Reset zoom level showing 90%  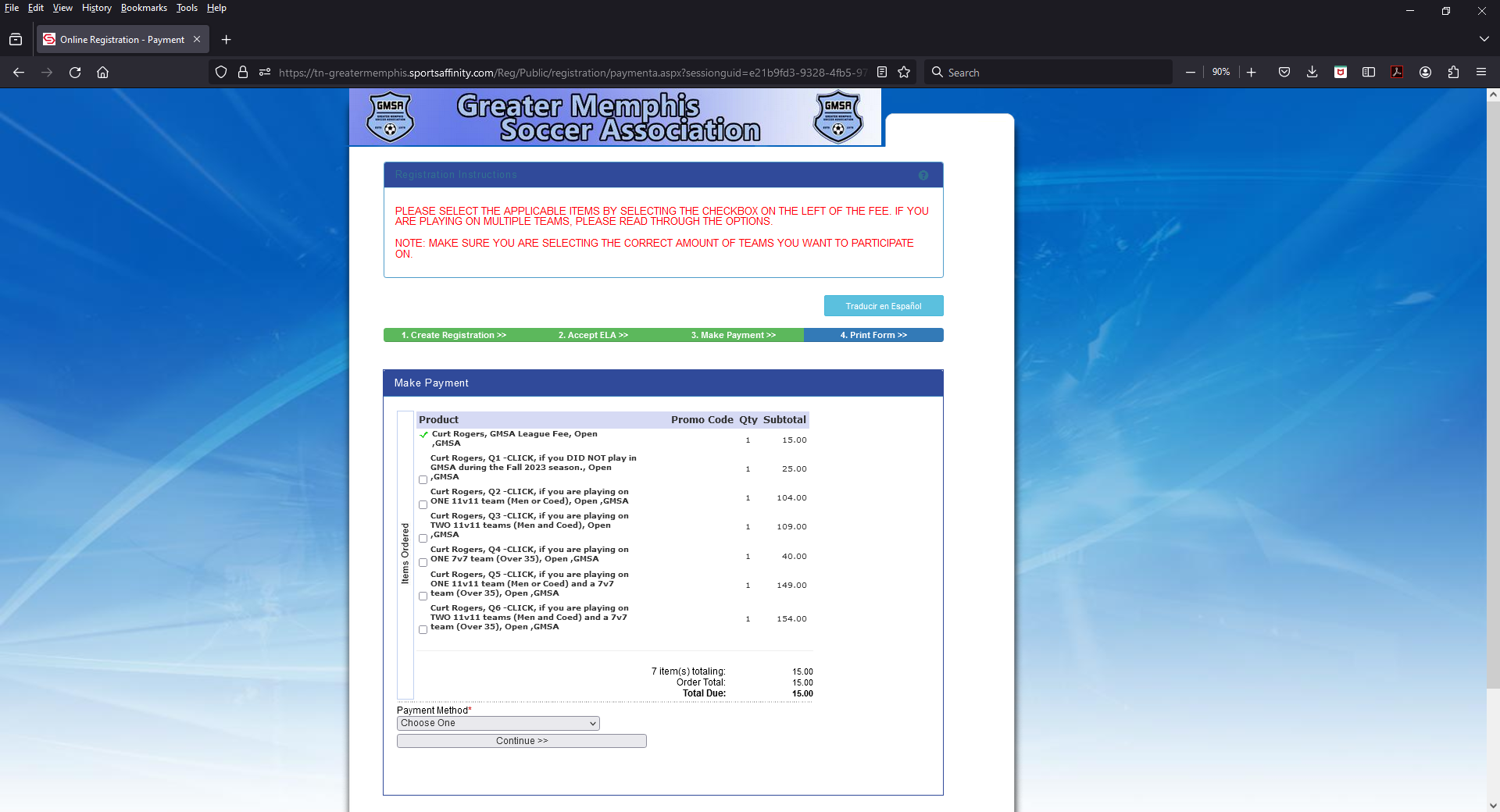tap(1221, 73)
